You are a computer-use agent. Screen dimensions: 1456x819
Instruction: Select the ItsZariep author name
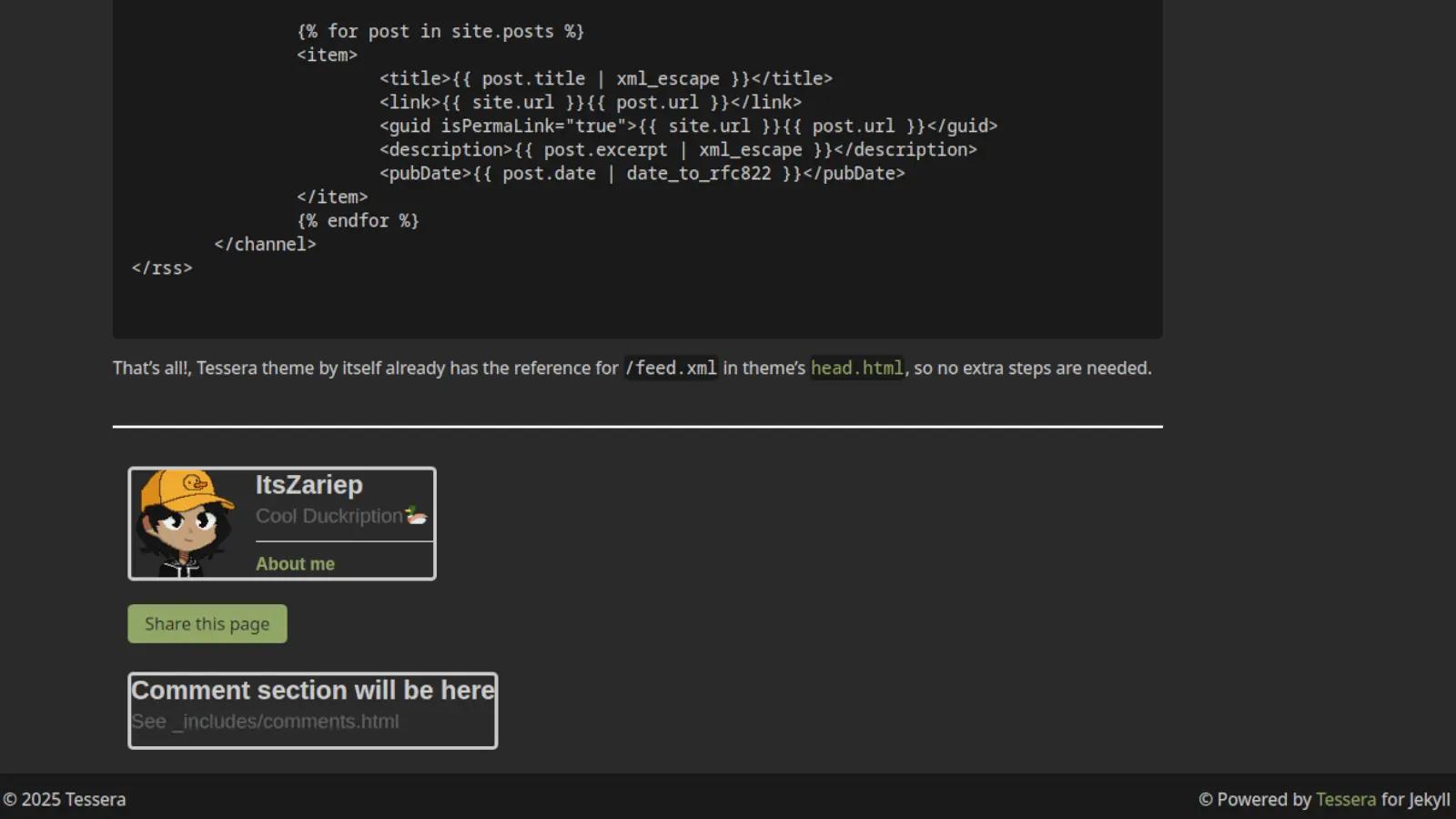point(308,485)
